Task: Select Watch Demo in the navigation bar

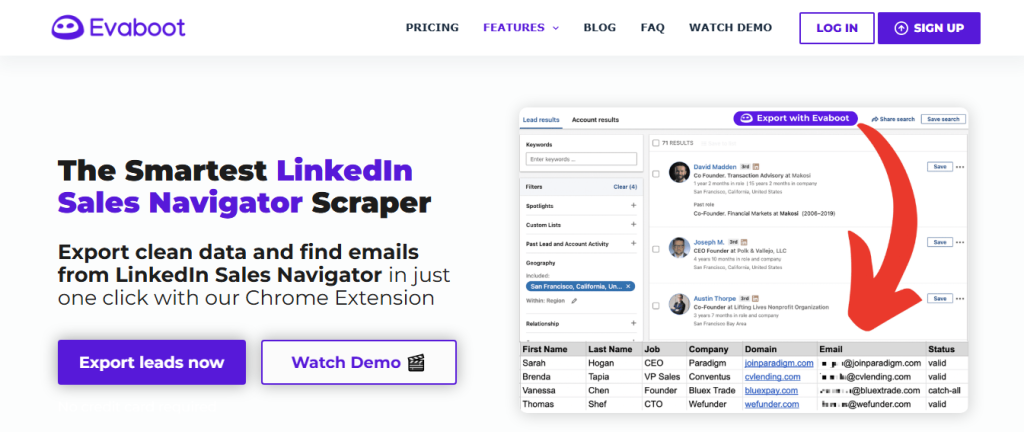Action: pyautogui.click(x=730, y=27)
